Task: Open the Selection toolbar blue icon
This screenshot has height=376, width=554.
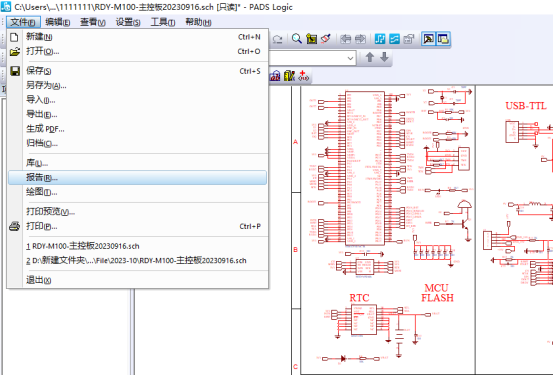Action: pyautogui.click(x=380, y=39)
